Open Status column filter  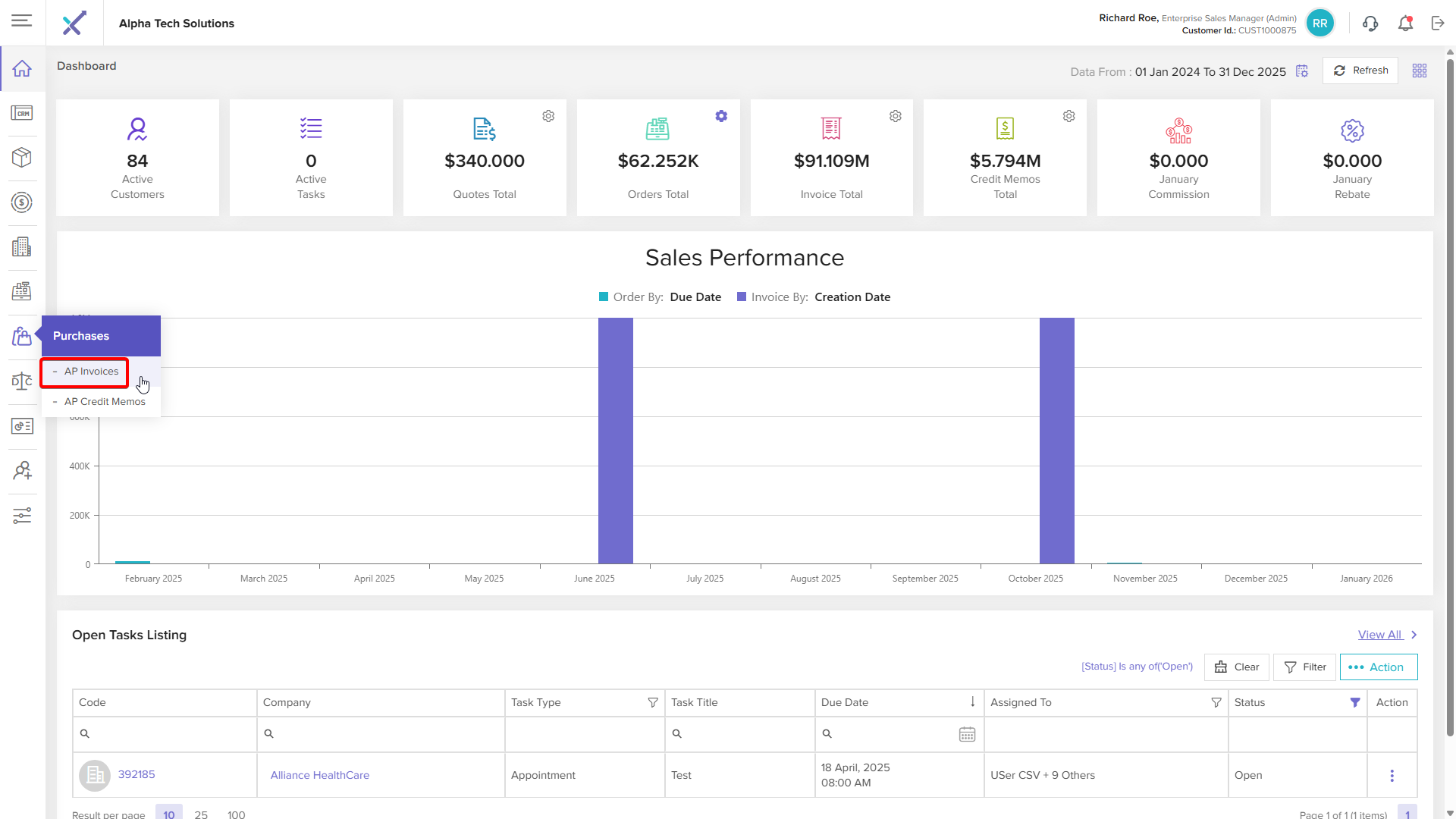[1355, 703]
